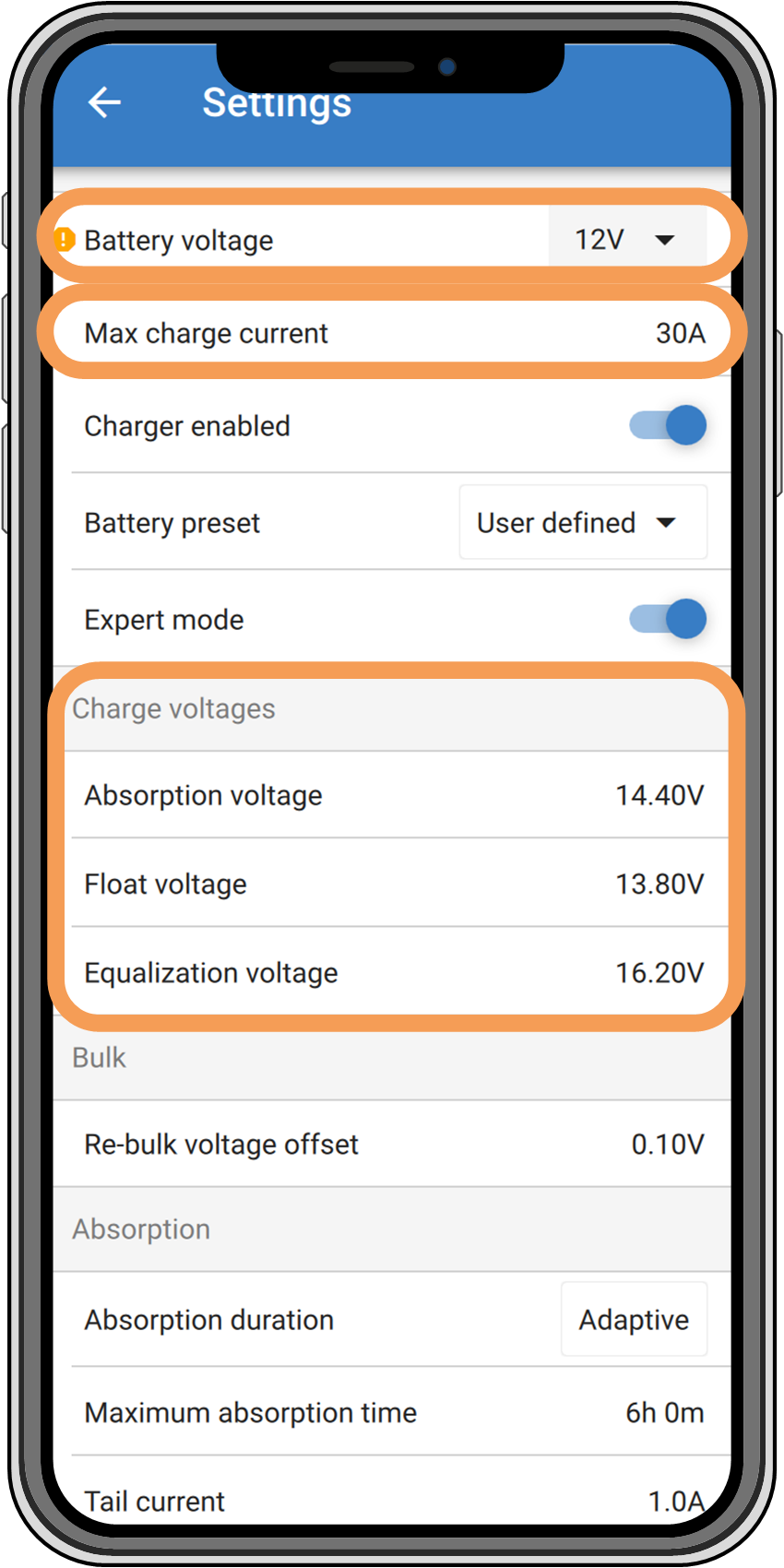Click the orange warning icon beside Battery voltage

[x=64, y=241]
